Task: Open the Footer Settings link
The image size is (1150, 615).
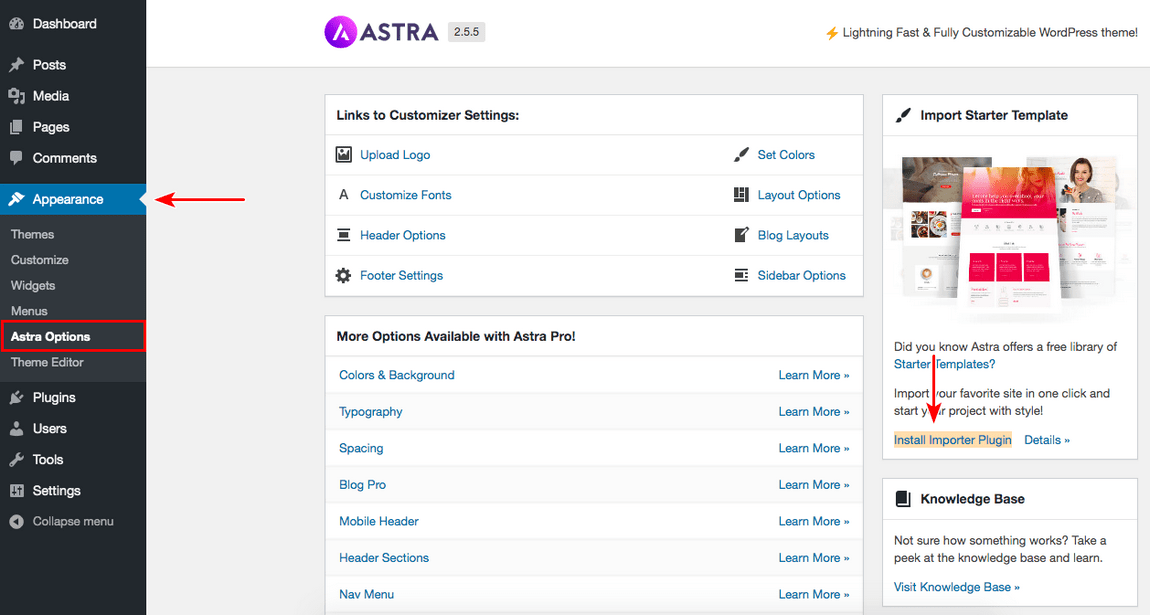Action: (401, 276)
